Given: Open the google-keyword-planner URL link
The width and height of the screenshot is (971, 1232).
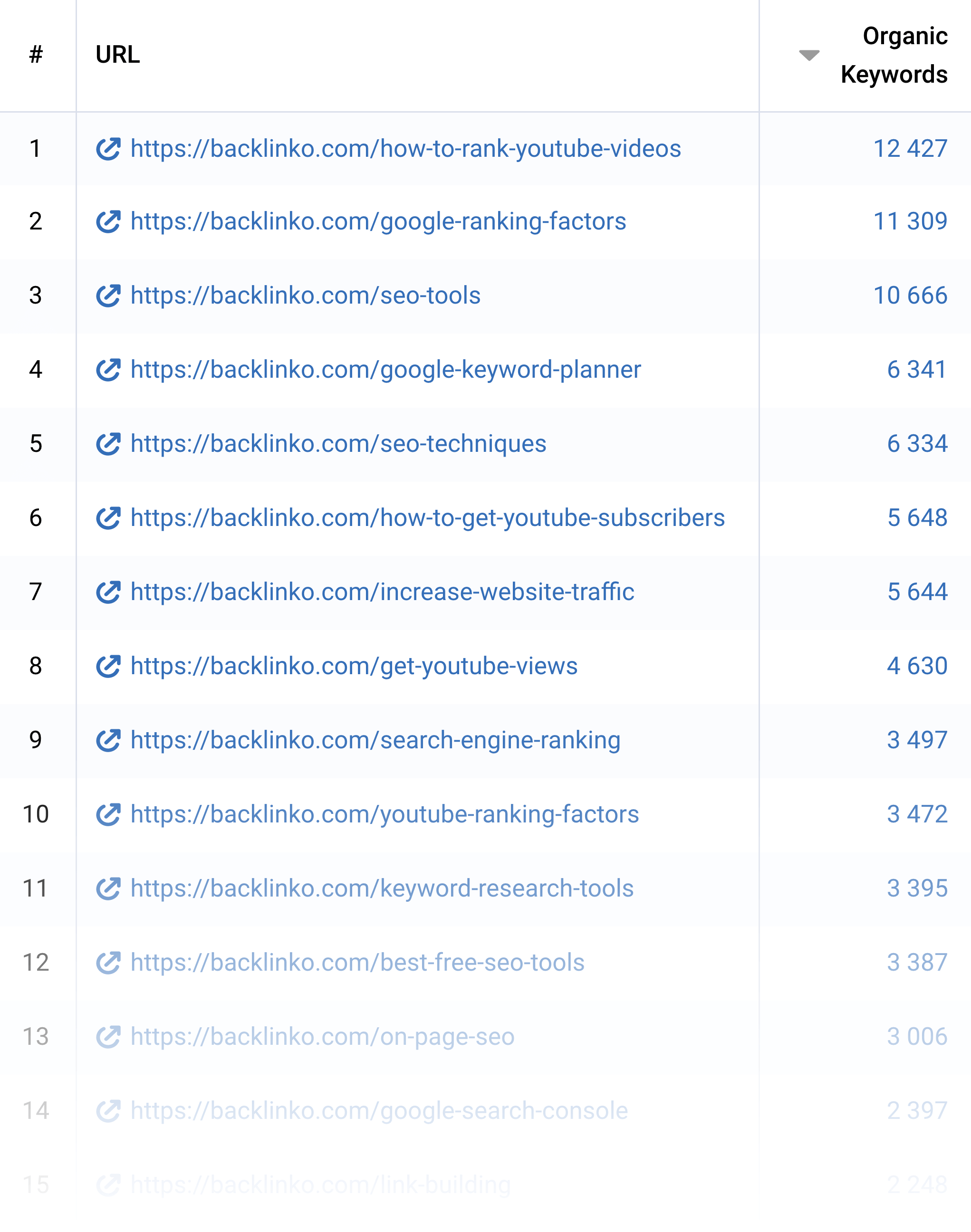Looking at the screenshot, I should 386,370.
